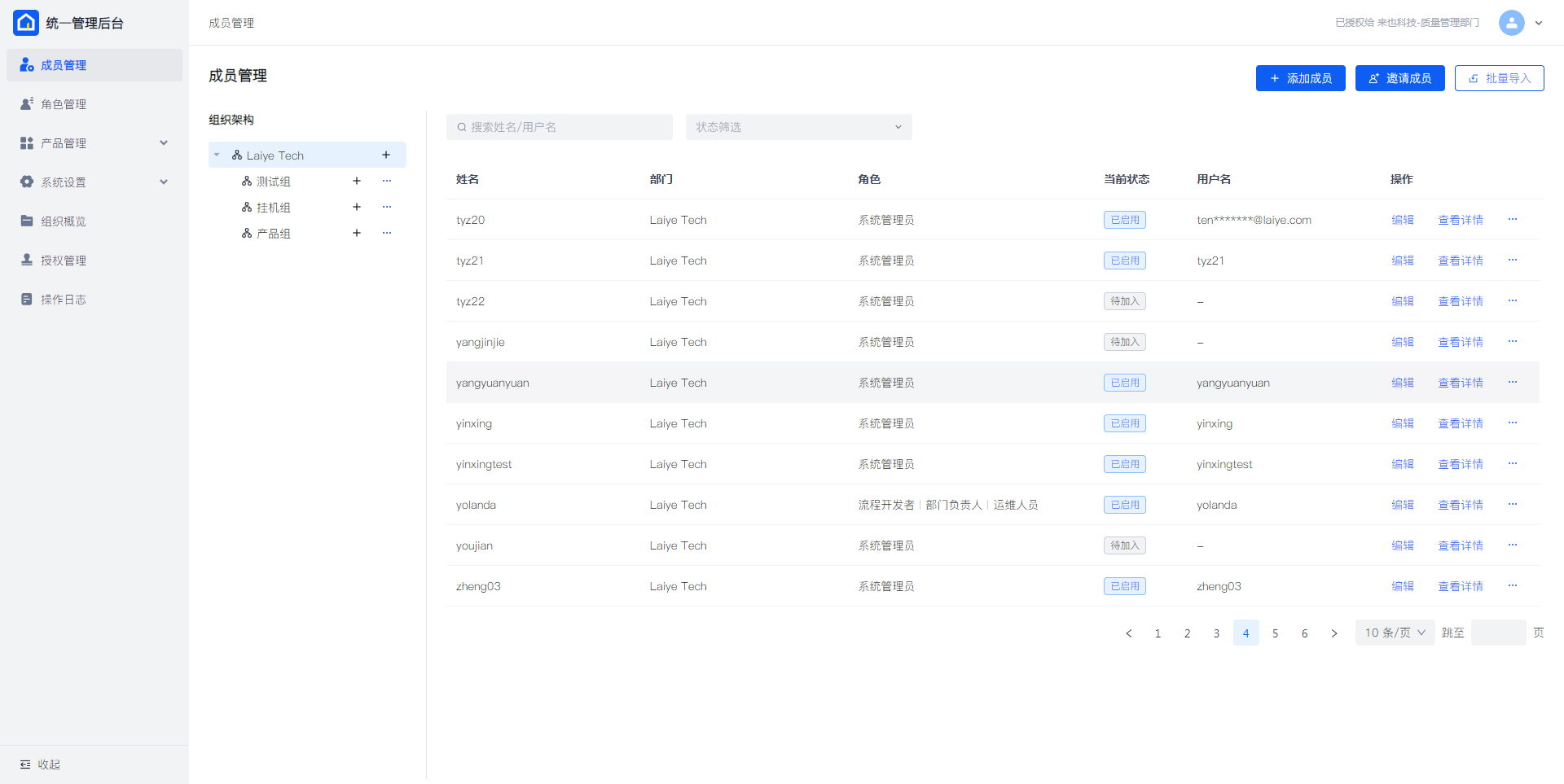Open more actions for the yolanda row
Viewport: 1564px width, 784px height.
(x=1513, y=504)
